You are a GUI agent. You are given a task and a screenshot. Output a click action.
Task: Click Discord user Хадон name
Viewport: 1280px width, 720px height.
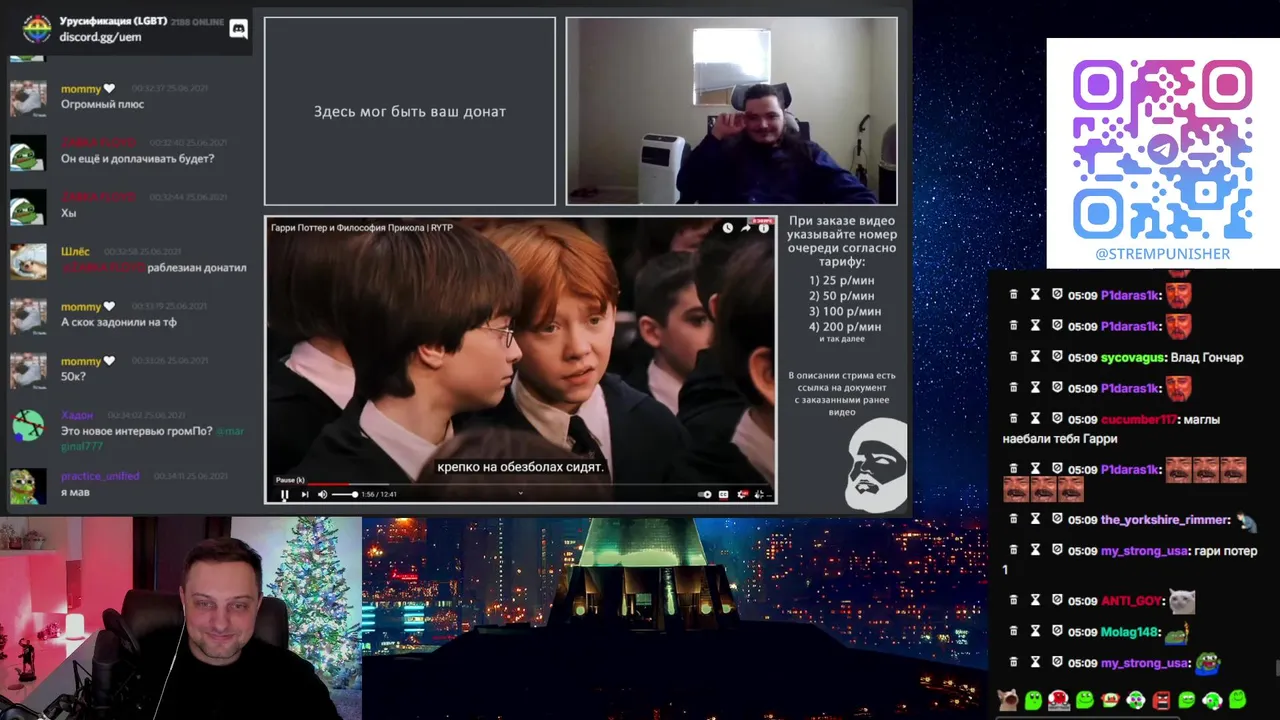(77, 415)
